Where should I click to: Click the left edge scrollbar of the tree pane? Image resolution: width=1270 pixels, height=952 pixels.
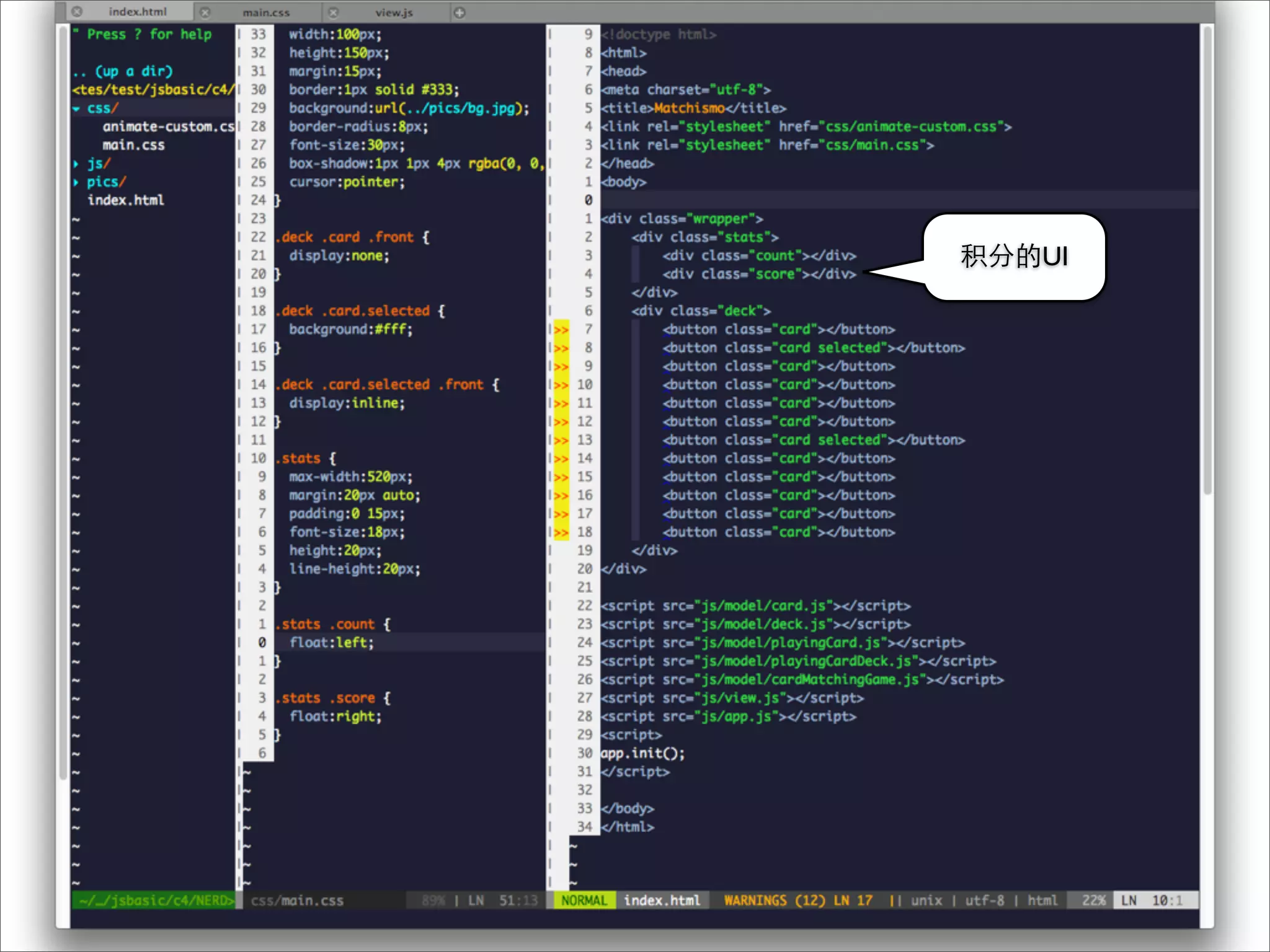63,403
